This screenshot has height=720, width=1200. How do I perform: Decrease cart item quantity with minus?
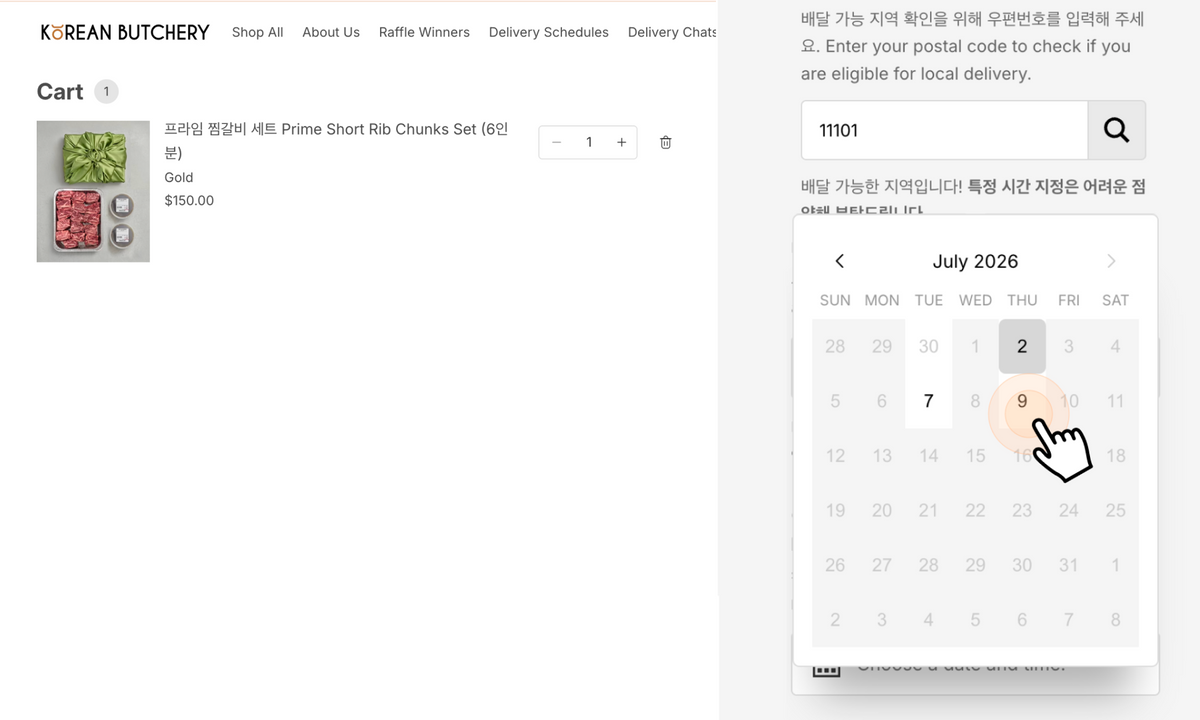557,142
